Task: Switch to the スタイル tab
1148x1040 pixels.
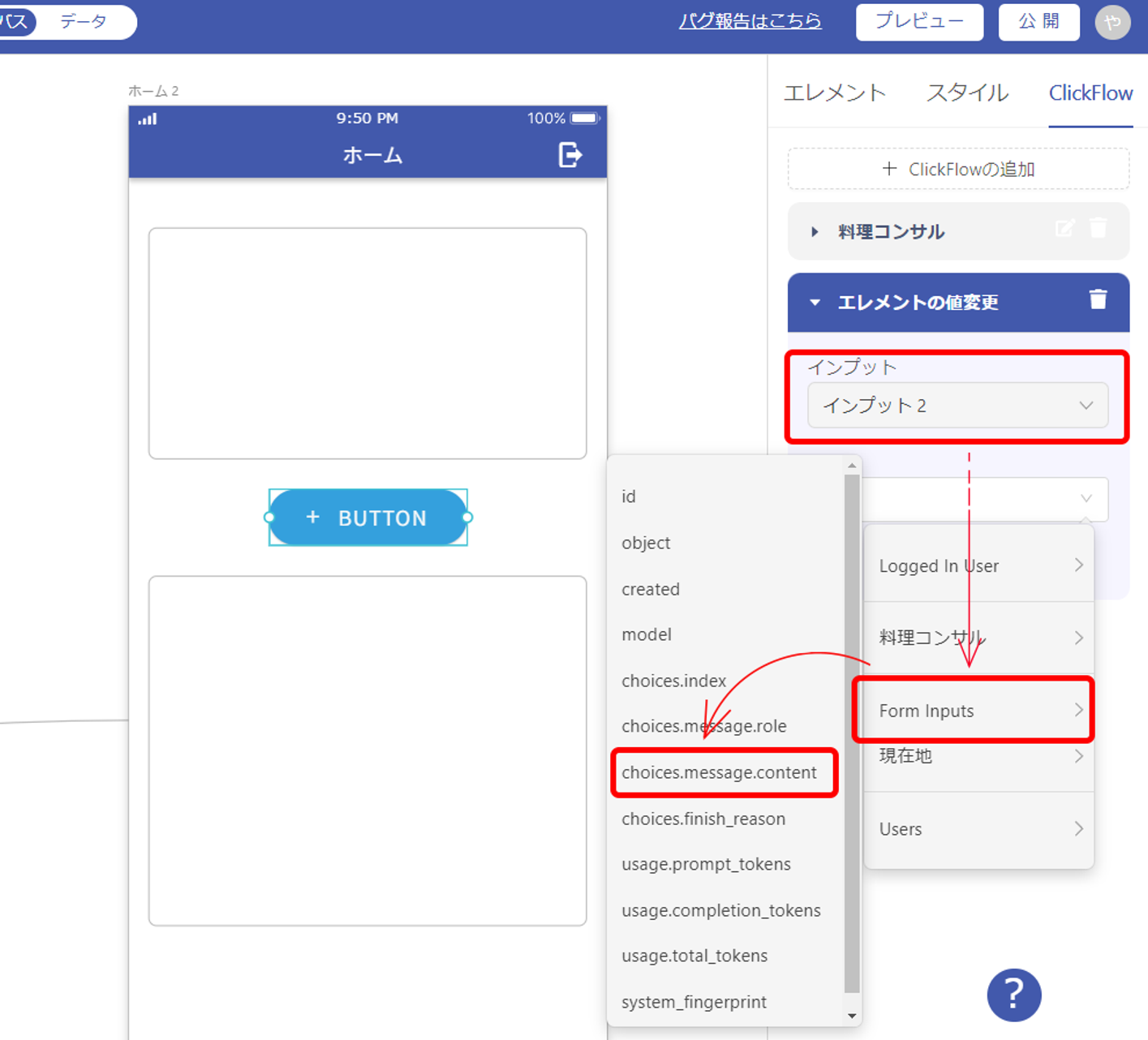Action: click(x=967, y=93)
